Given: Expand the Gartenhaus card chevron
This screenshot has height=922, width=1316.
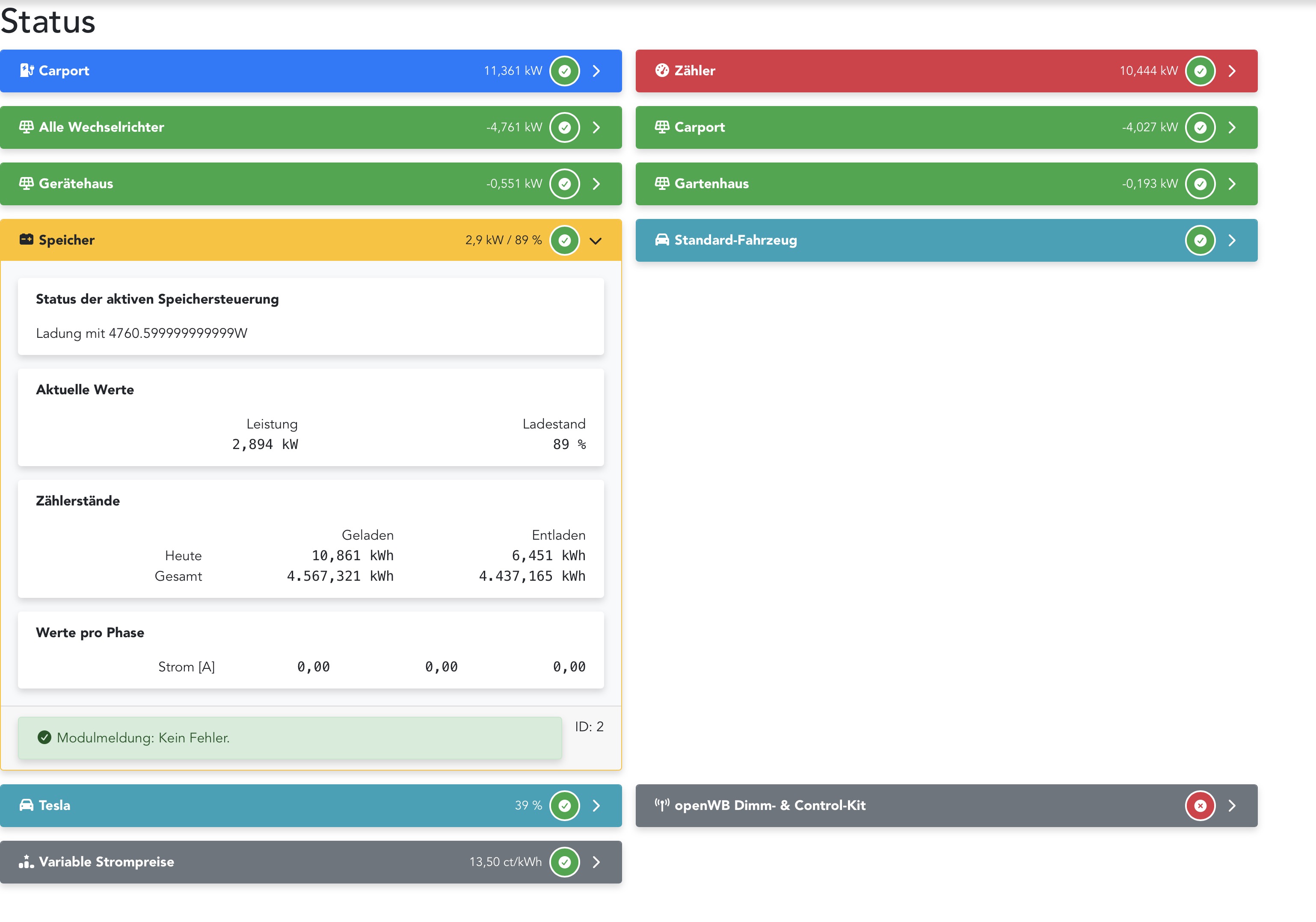Looking at the screenshot, I should coord(1232,184).
